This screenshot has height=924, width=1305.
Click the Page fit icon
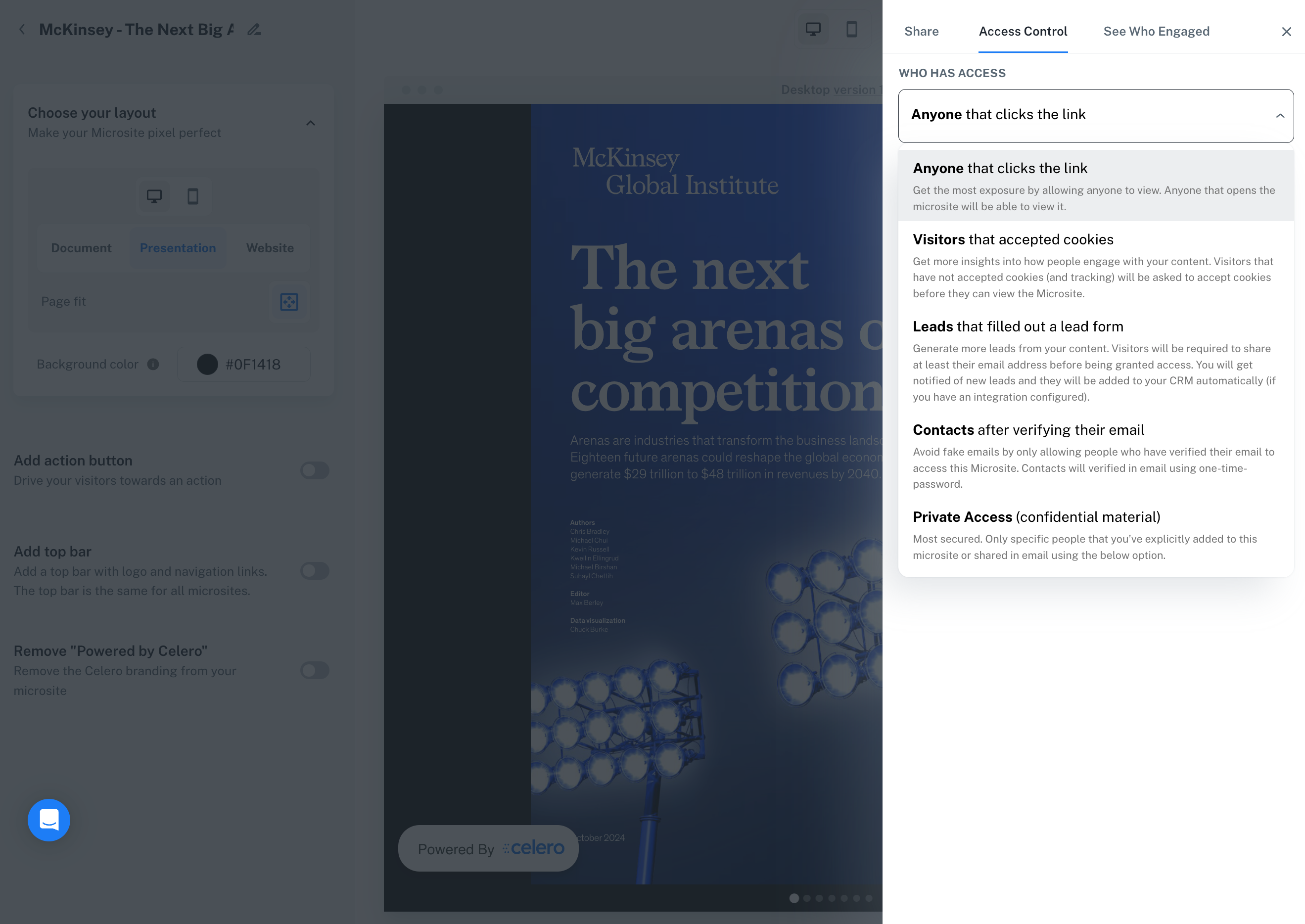click(x=289, y=302)
